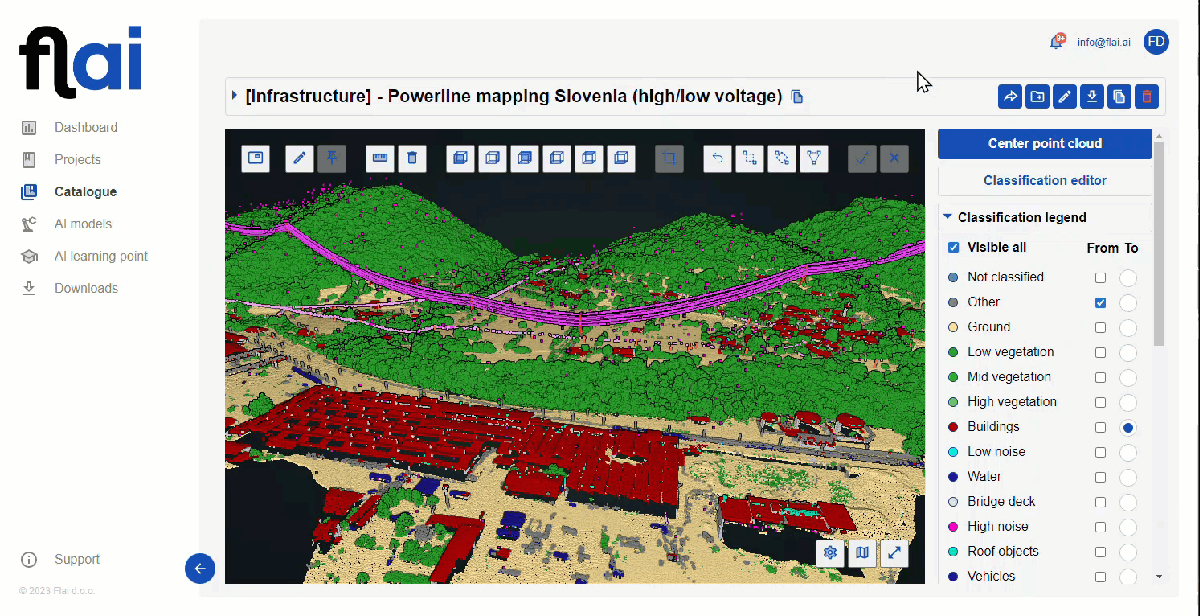Select To radio for Buildings

click(x=1128, y=427)
